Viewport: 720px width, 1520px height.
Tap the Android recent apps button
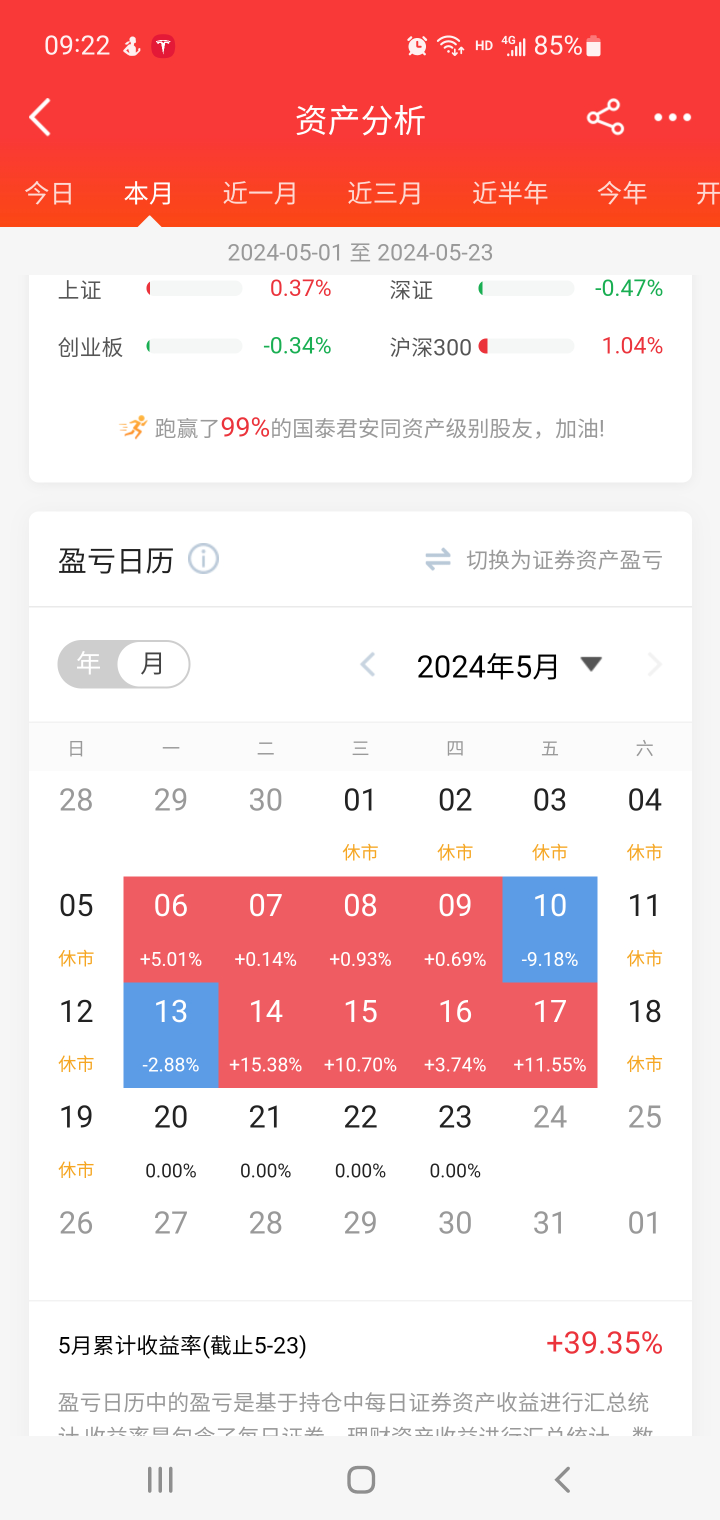(x=160, y=1480)
